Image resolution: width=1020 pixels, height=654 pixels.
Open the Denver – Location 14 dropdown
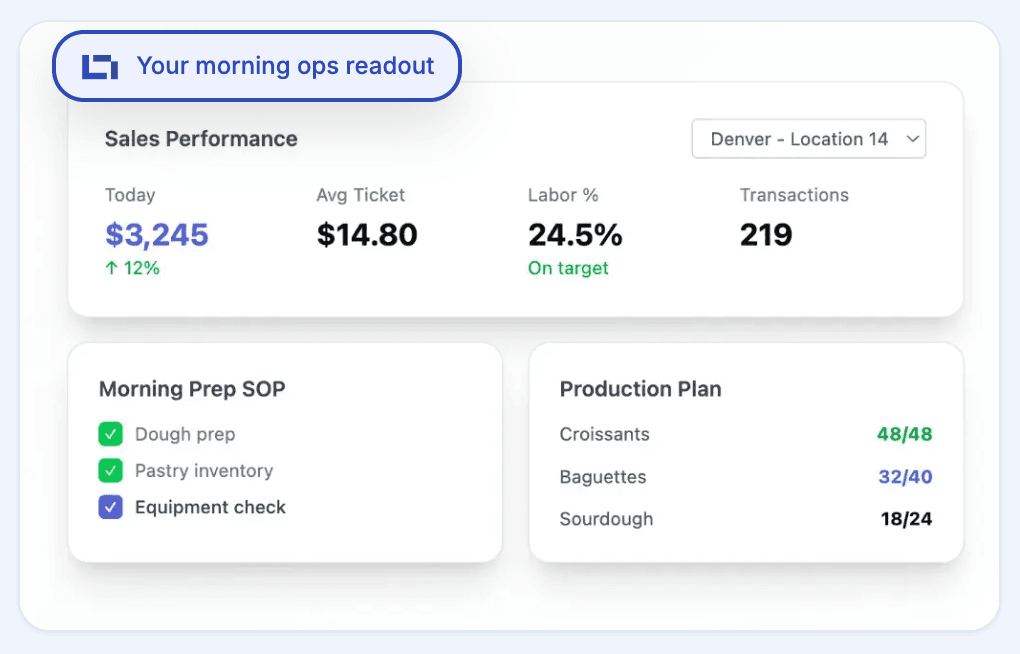[808, 139]
